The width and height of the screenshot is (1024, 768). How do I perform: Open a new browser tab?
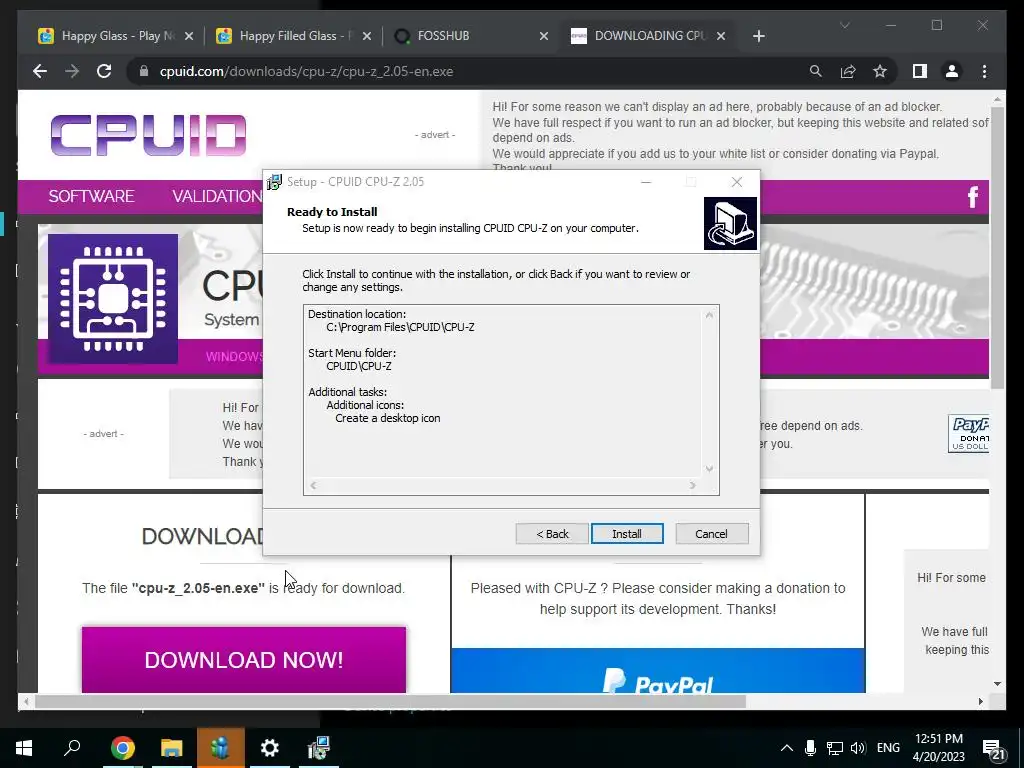758,36
